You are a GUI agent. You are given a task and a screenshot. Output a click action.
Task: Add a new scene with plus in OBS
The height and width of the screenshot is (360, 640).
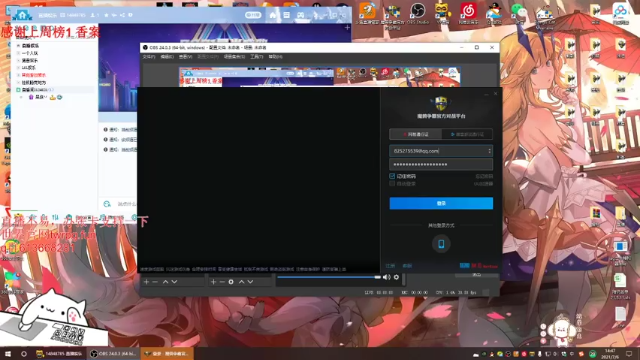click(x=146, y=282)
